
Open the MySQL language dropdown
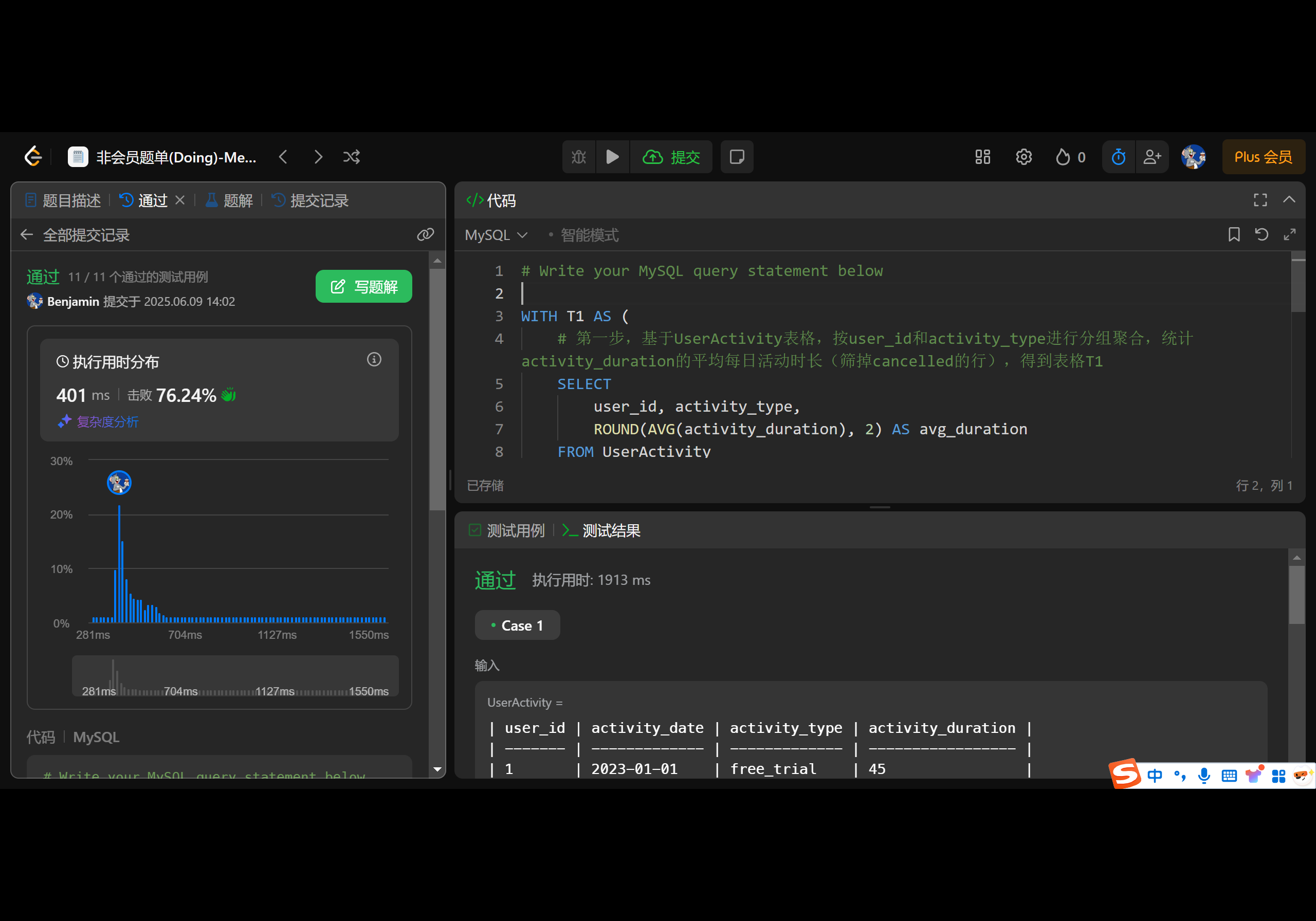(x=495, y=235)
